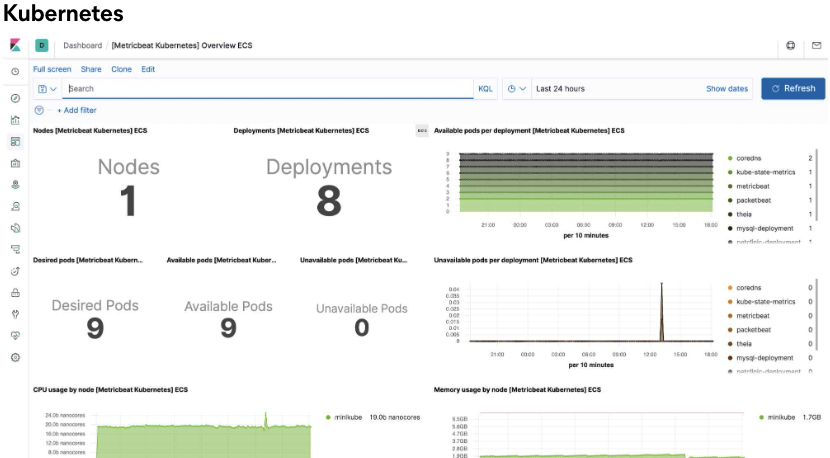This screenshot has height=458, width=830.
Task: Select Clone in the dashboard menu
Action: (x=121, y=69)
